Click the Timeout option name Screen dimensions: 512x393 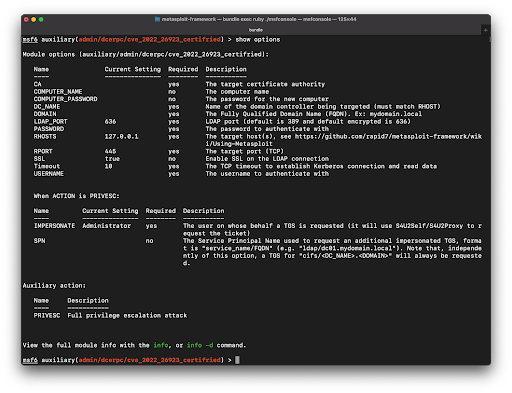pos(47,166)
